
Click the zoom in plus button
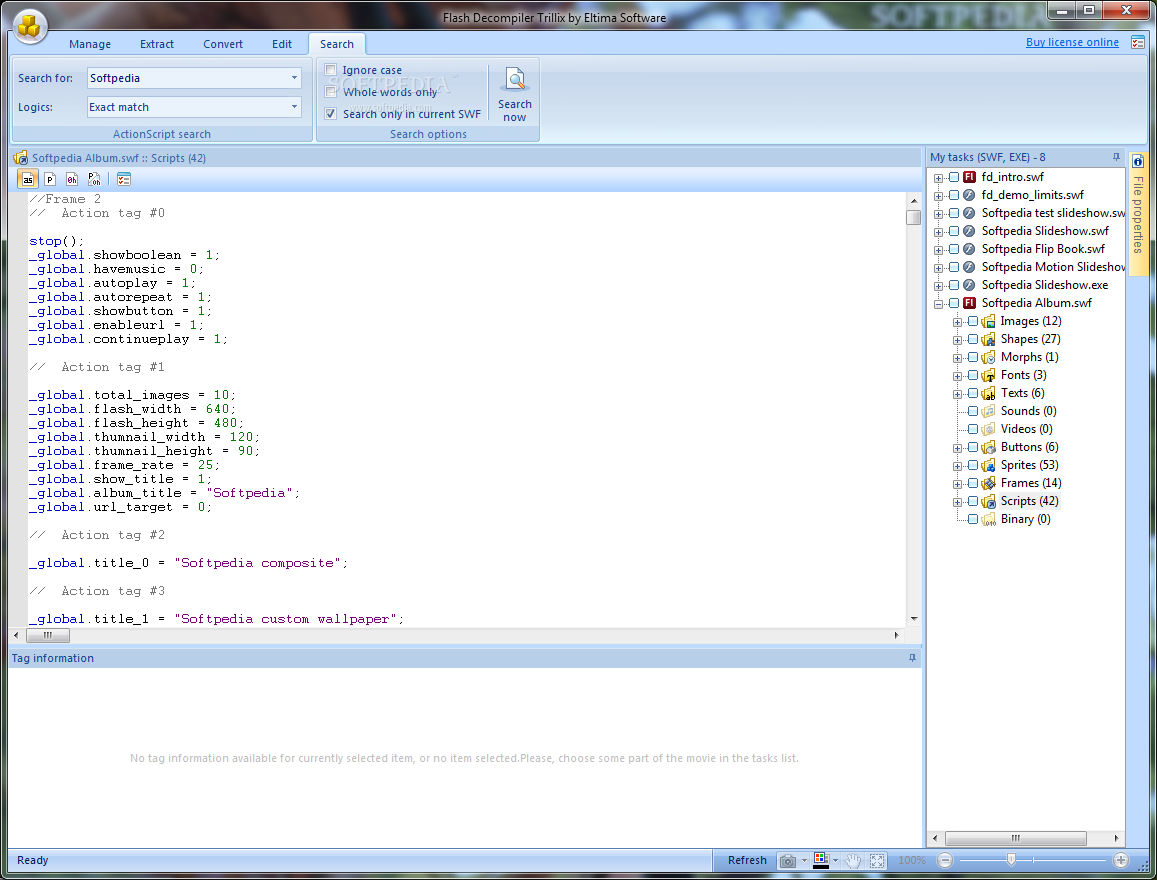1121,860
